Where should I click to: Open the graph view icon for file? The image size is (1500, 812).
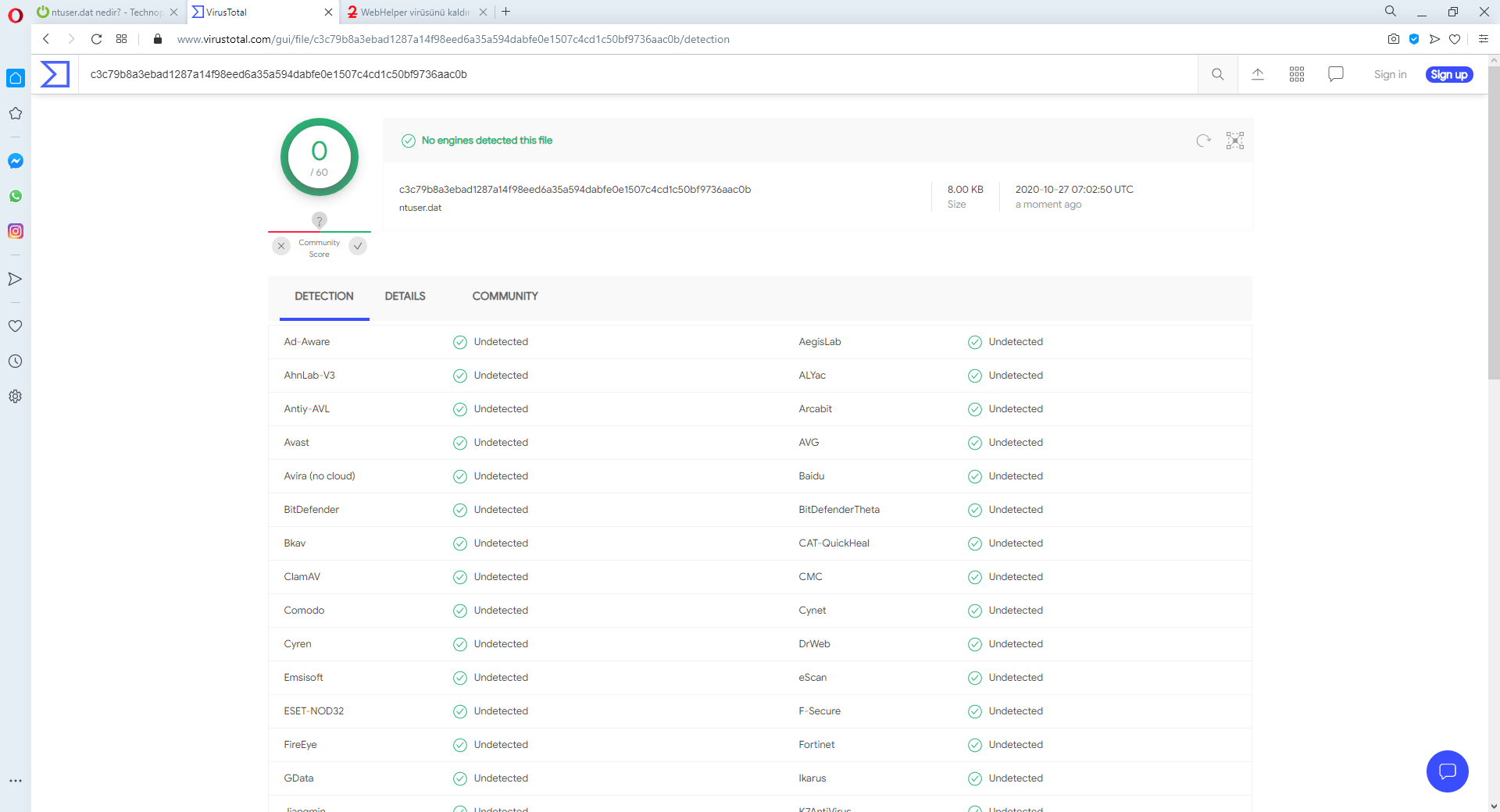tap(1235, 141)
